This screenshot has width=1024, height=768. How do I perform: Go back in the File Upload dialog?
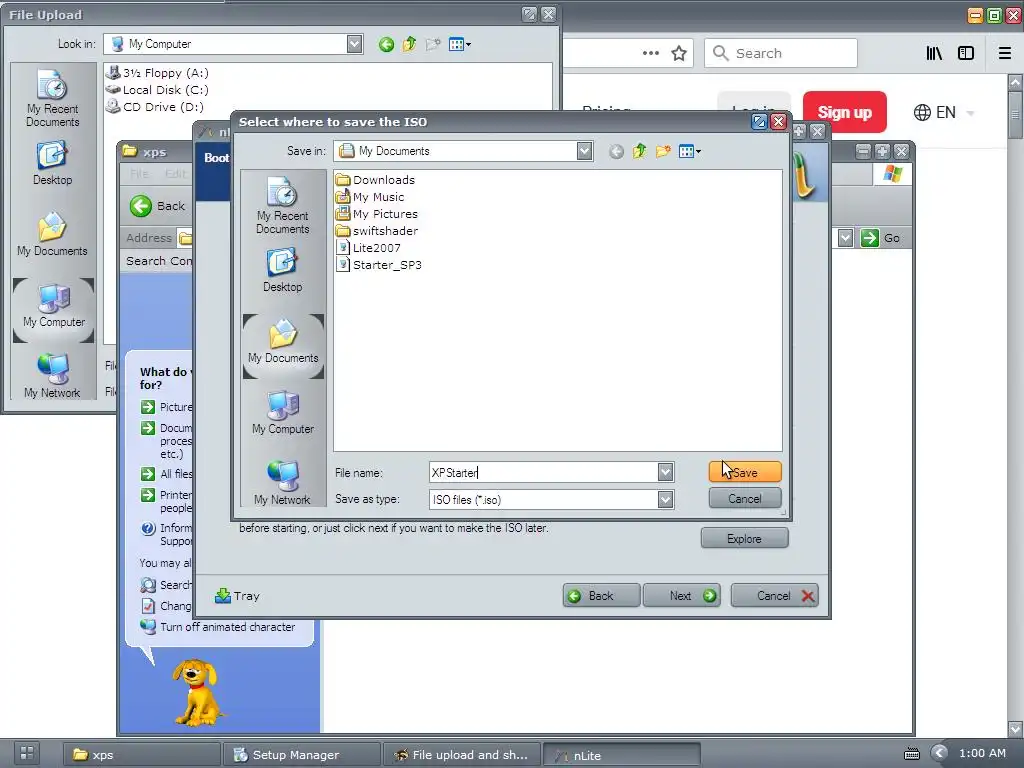coord(386,44)
